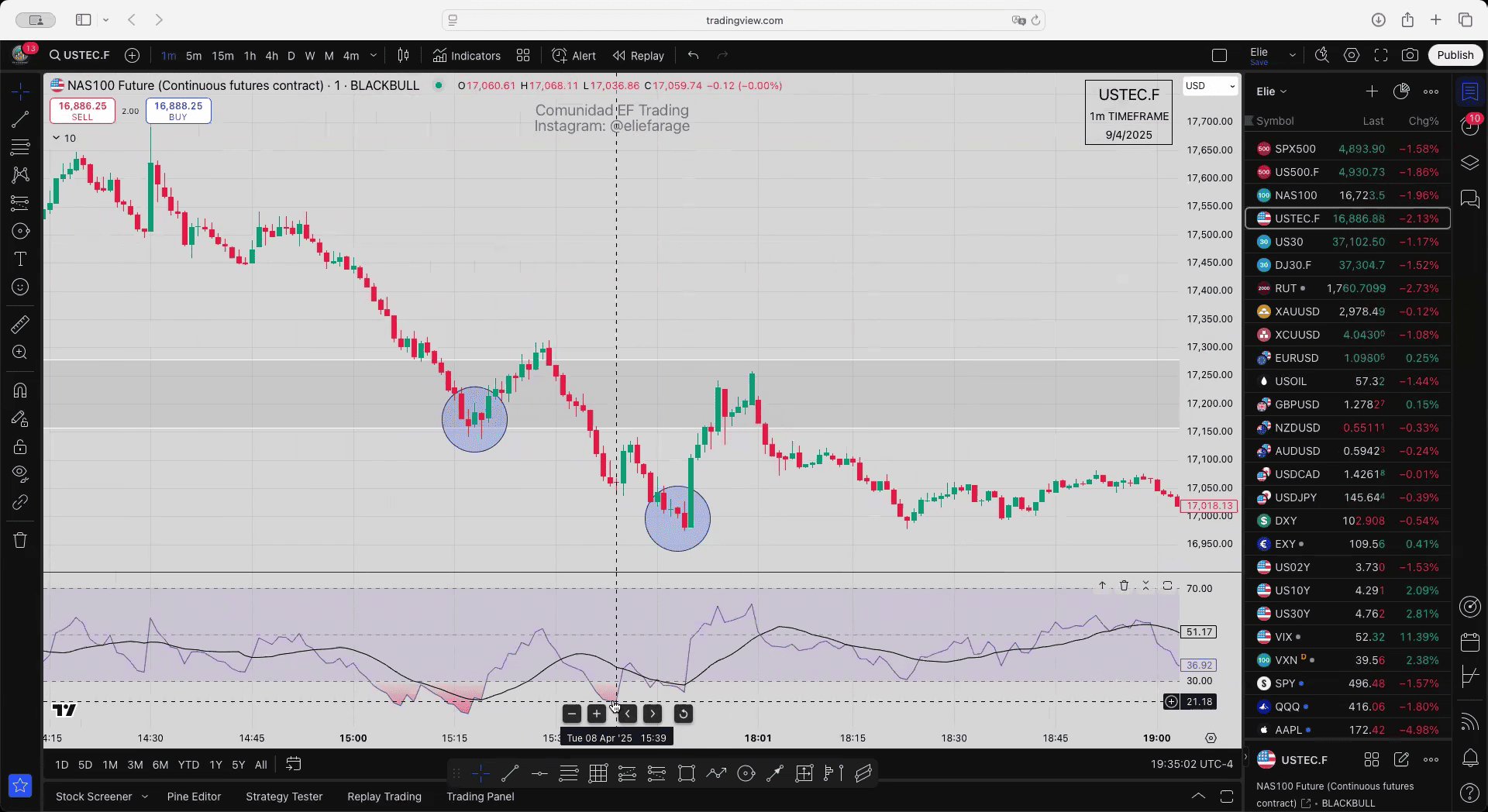Open the emoji and stickers tool
The width and height of the screenshot is (1488, 812).
(21, 287)
